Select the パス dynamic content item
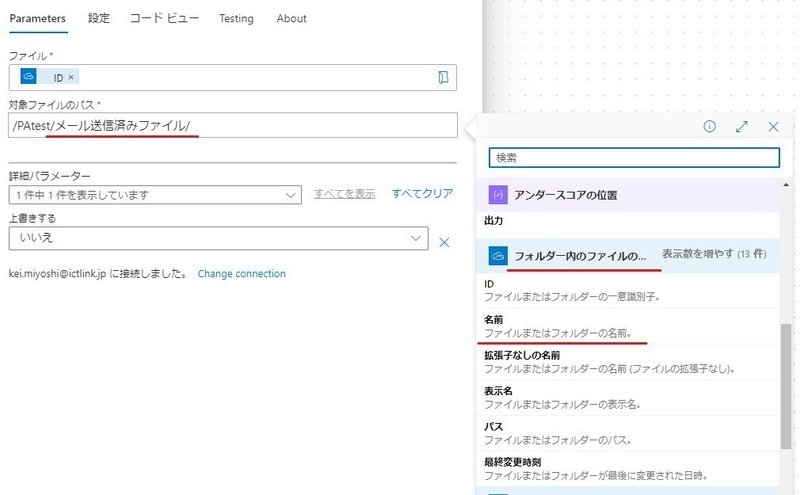Viewport: 800px width, 495px height. coord(628,433)
